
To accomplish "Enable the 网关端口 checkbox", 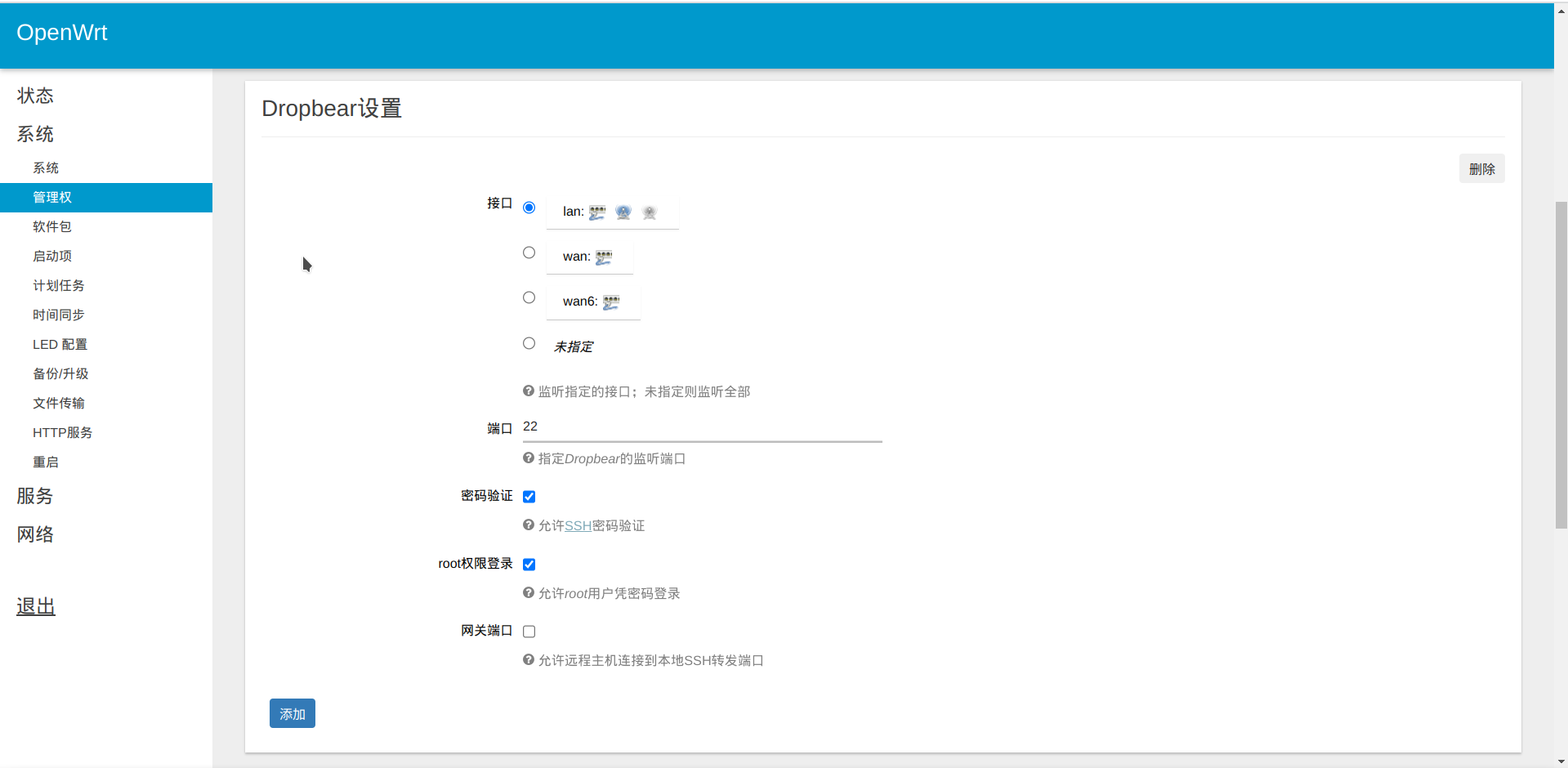I will tap(529, 632).
